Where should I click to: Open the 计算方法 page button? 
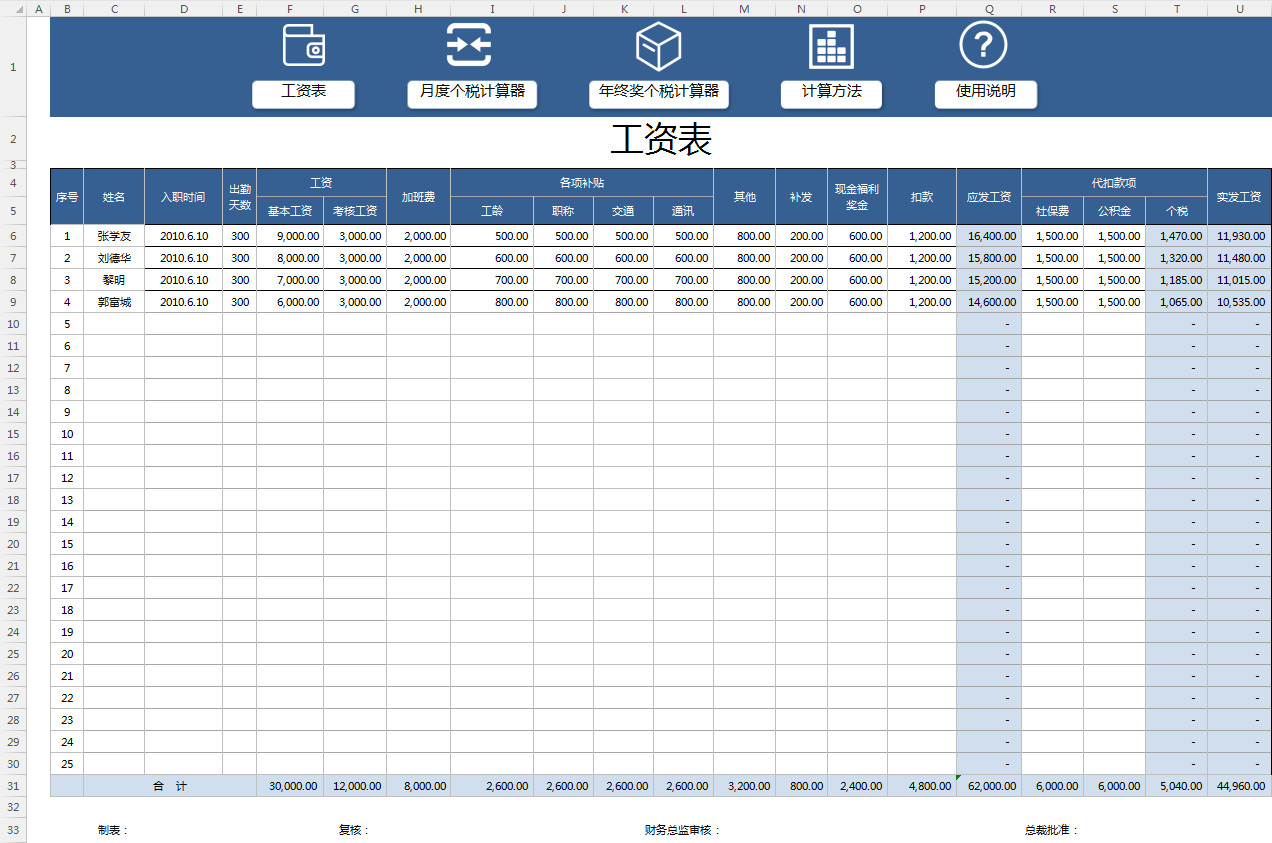pos(831,93)
